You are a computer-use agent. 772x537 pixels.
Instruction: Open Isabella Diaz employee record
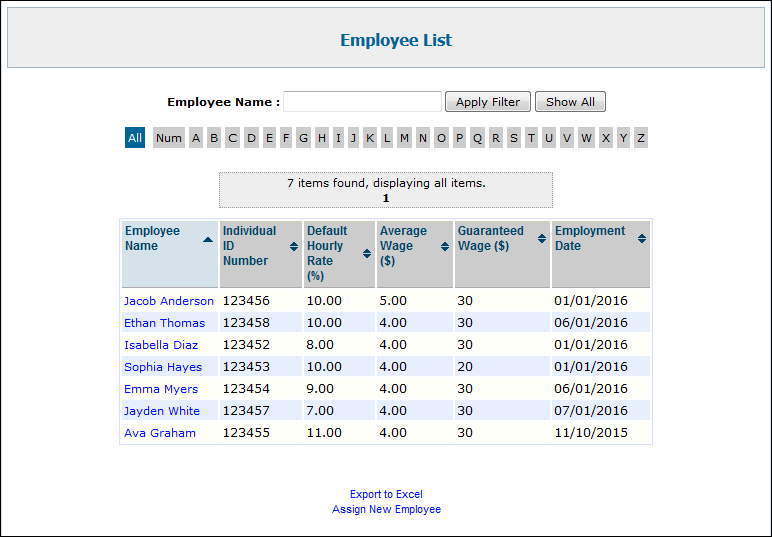161,345
